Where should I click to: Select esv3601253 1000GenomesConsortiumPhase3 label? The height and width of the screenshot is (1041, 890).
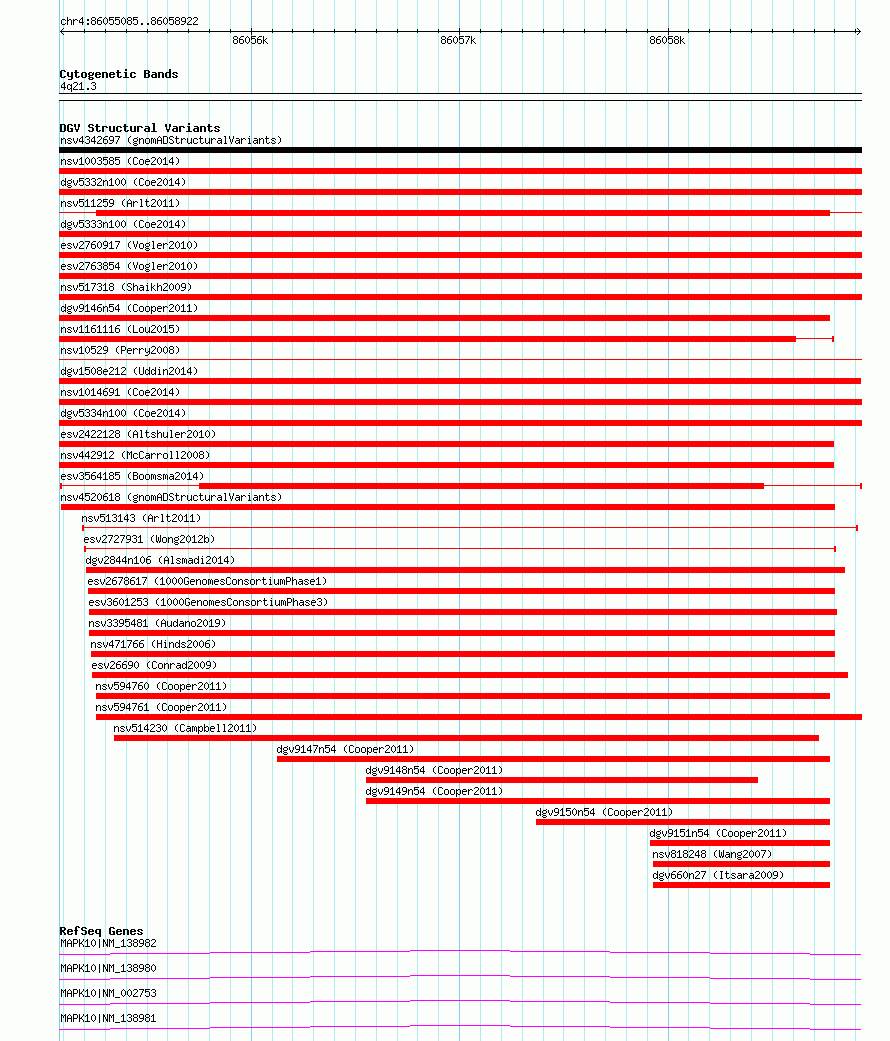(208, 602)
